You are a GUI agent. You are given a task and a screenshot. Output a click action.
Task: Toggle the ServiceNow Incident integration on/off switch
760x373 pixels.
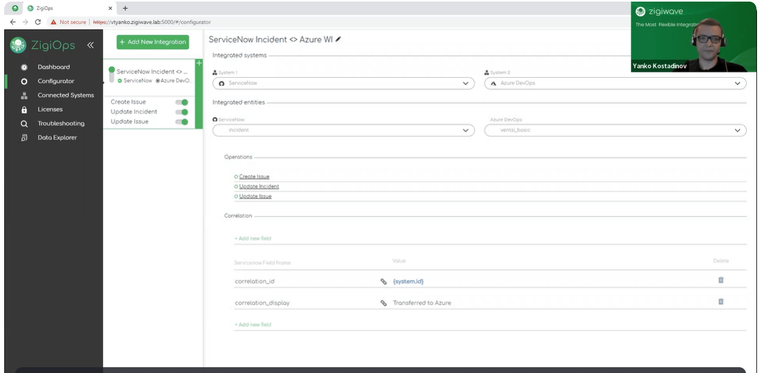point(111,75)
